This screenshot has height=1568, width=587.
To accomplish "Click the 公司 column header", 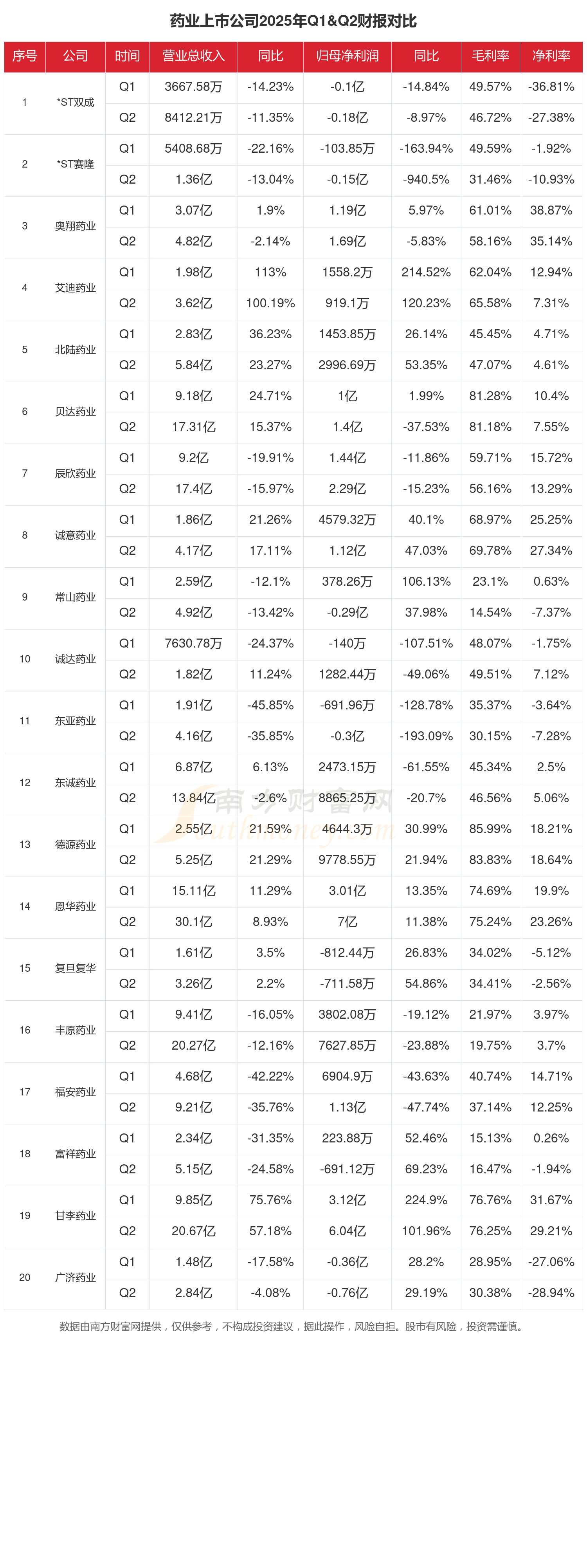I will pyautogui.click(x=76, y=56).
